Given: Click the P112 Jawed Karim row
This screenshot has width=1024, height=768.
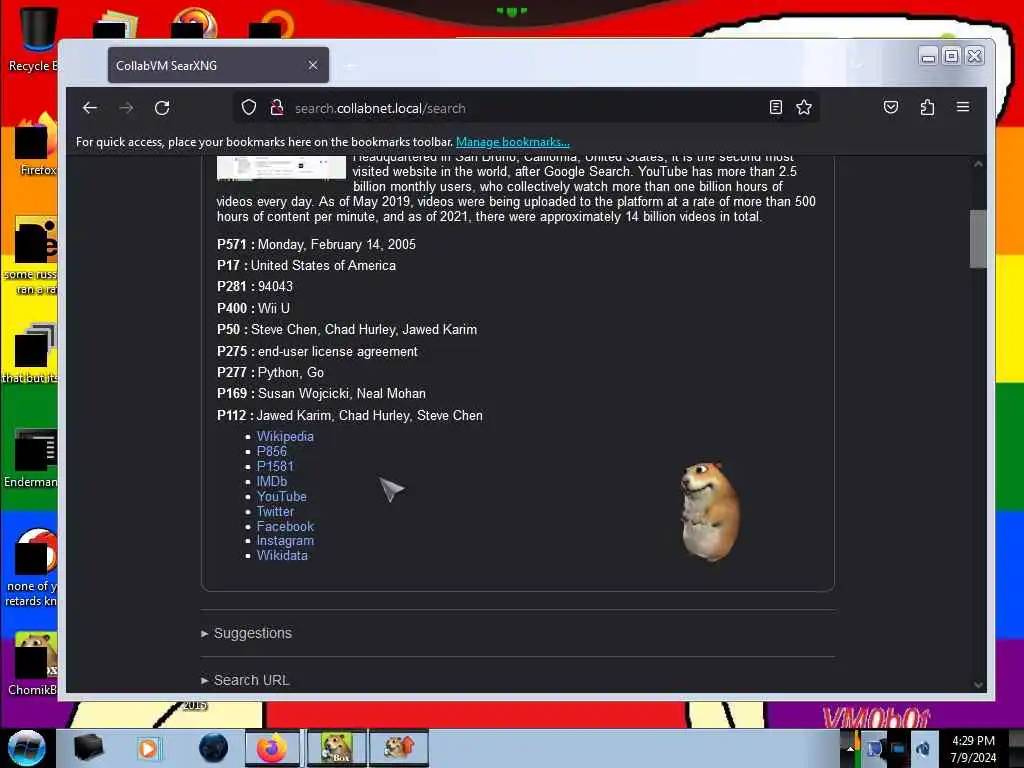Looking at the screenshot, I should pyautogui.click(x=350, y=415).
